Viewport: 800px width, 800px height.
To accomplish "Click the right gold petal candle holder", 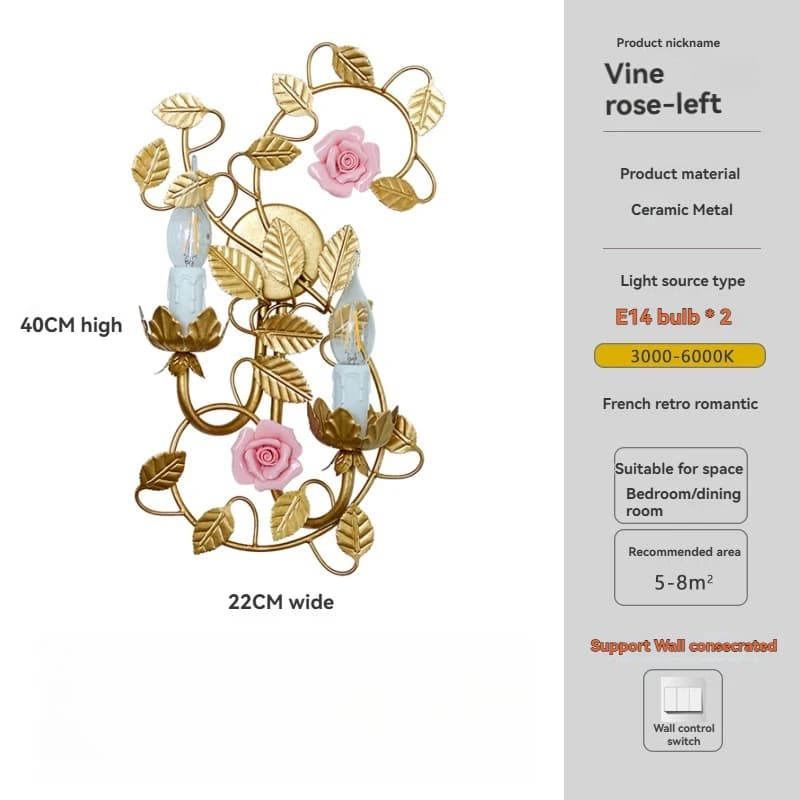I will 353,424.
